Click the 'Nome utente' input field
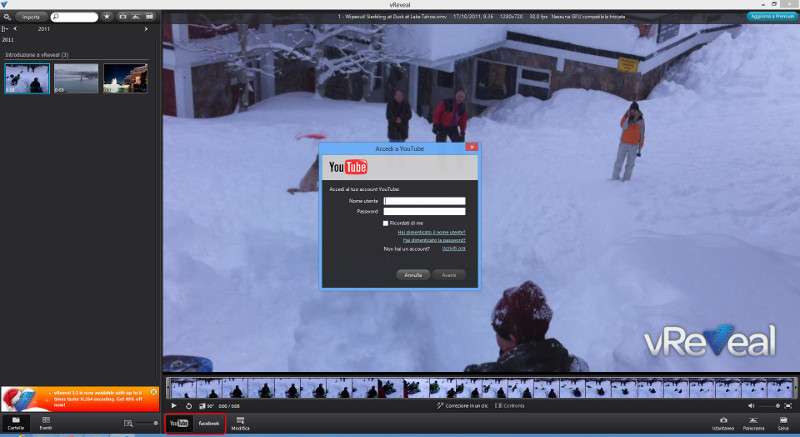 pyautogui.click(x=424, y=200)
